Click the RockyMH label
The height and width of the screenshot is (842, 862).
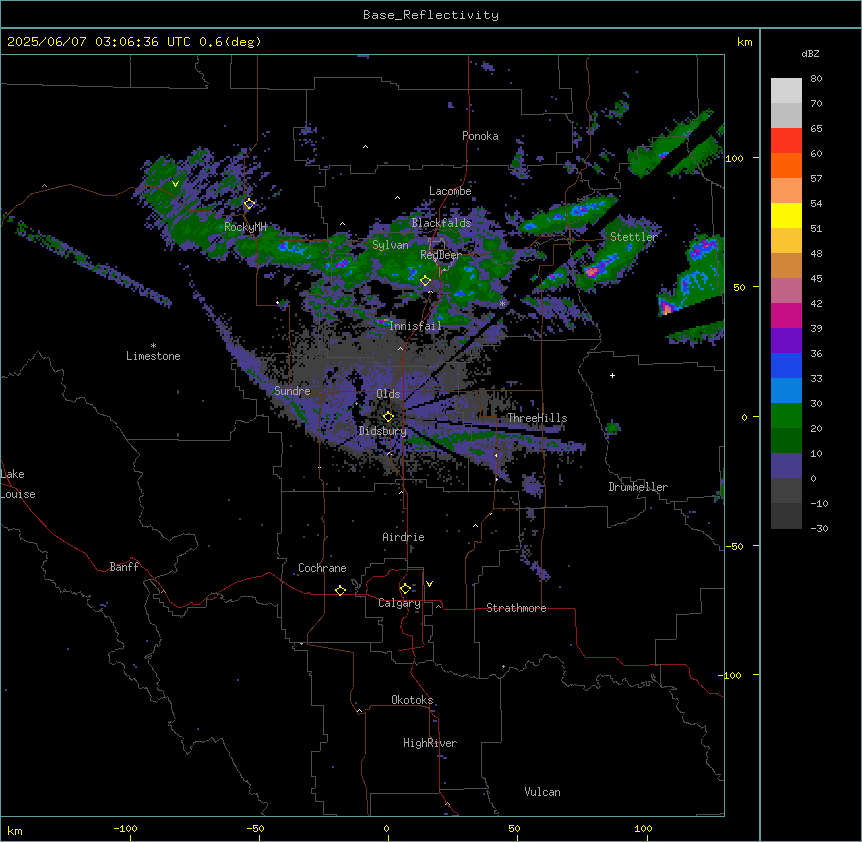(x=245, y=226)
